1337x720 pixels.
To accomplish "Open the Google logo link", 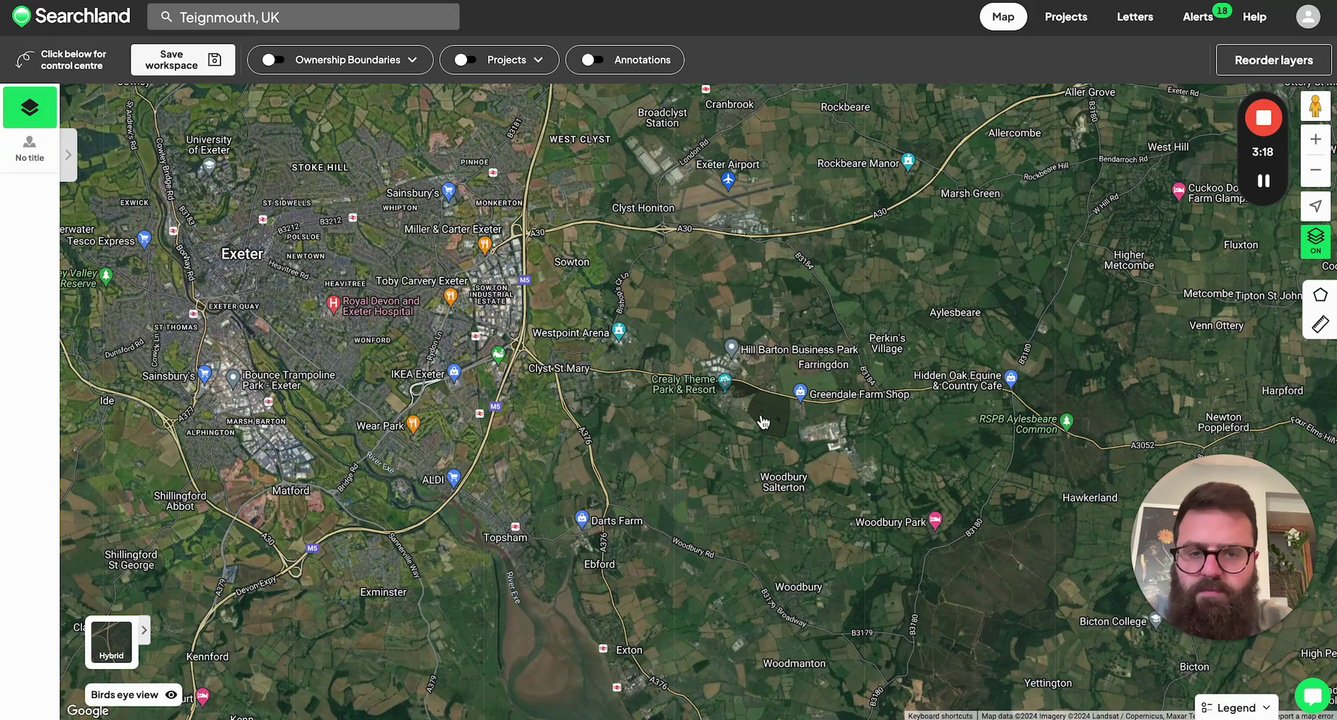I will tap(88, 711).
